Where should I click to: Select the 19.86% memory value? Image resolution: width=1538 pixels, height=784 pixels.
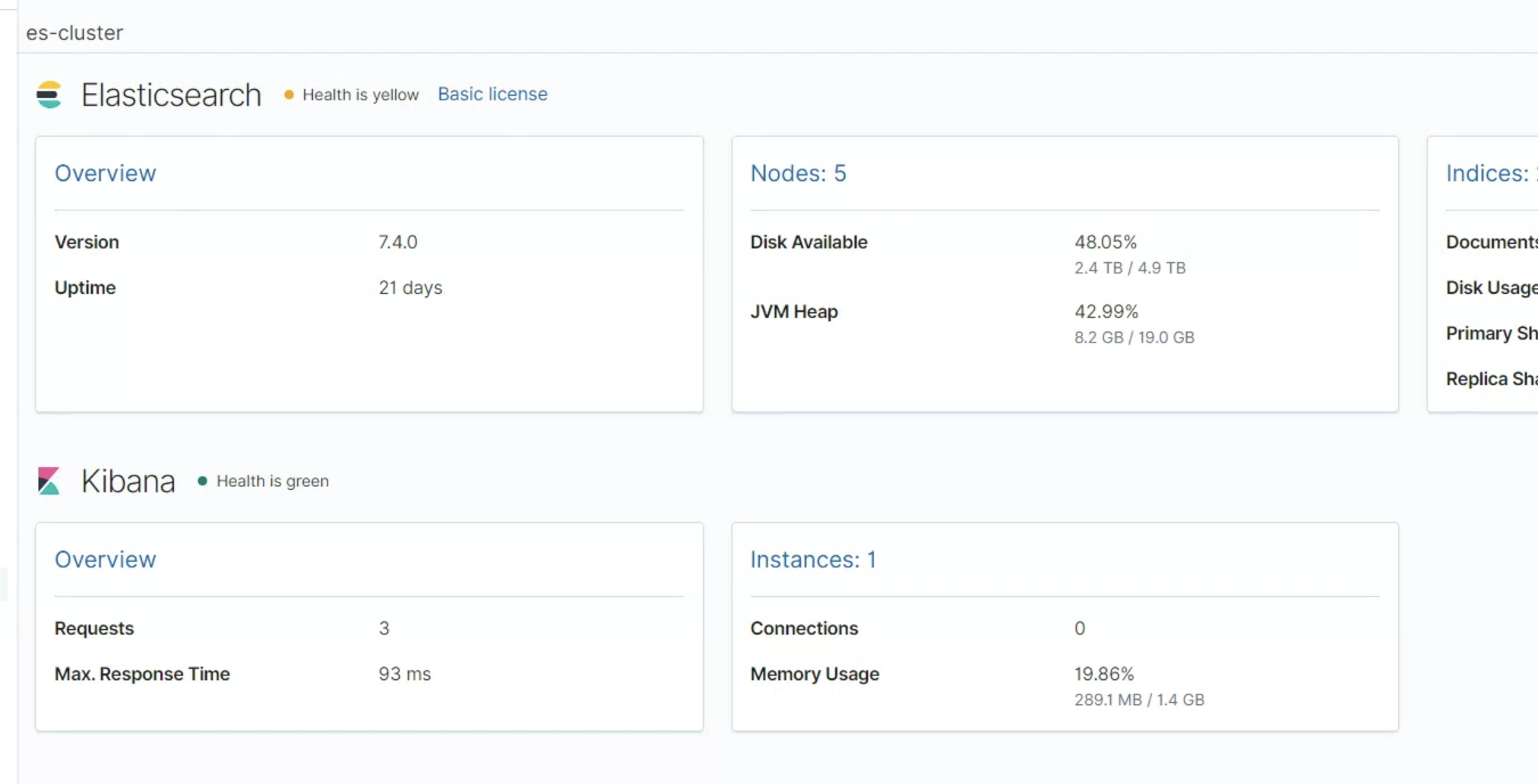(x=1104, y=674)
